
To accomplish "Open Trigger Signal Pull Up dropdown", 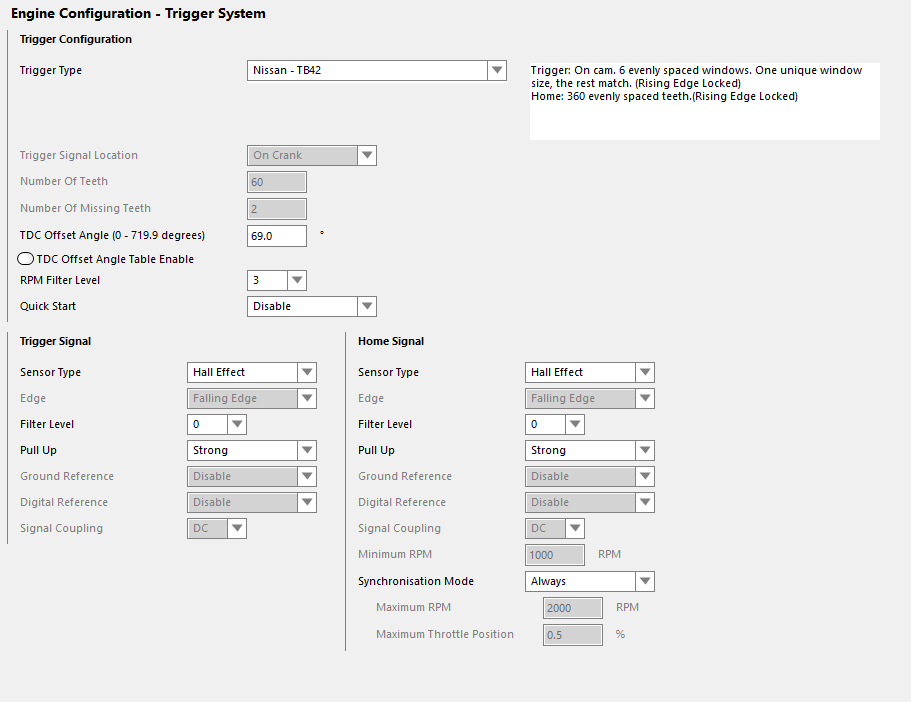I will [252, 450].
